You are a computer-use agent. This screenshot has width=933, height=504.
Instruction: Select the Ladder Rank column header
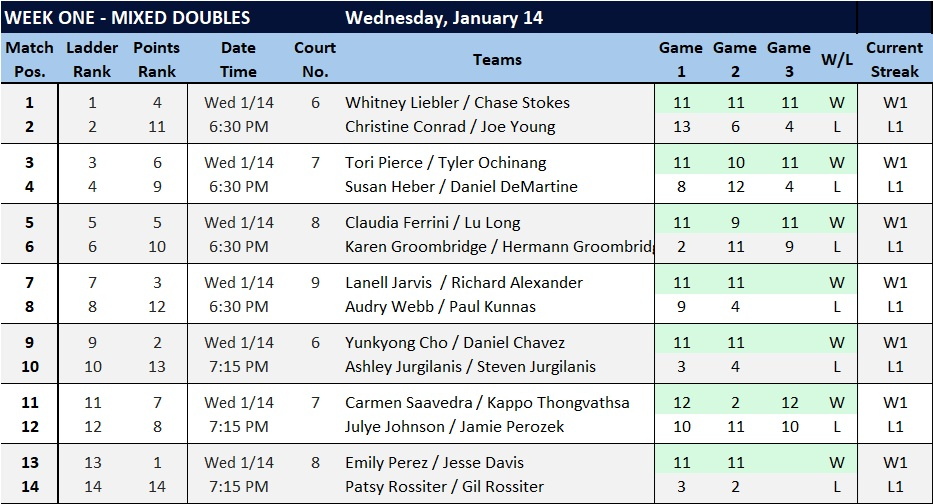click(92, 60)
